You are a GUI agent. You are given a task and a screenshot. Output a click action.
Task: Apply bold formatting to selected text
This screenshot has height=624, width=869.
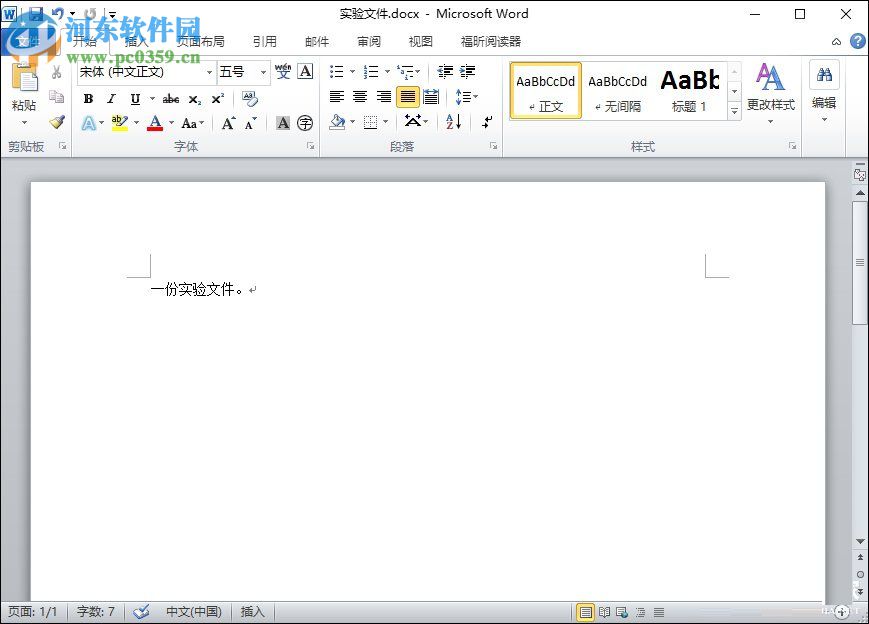tap(88, 98)
